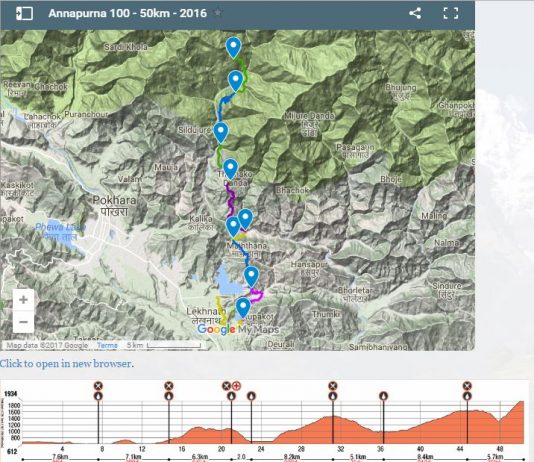Click 'Click to open in new browser' link
Viewport: 534px width, 462px height.
tap(67, 364)
